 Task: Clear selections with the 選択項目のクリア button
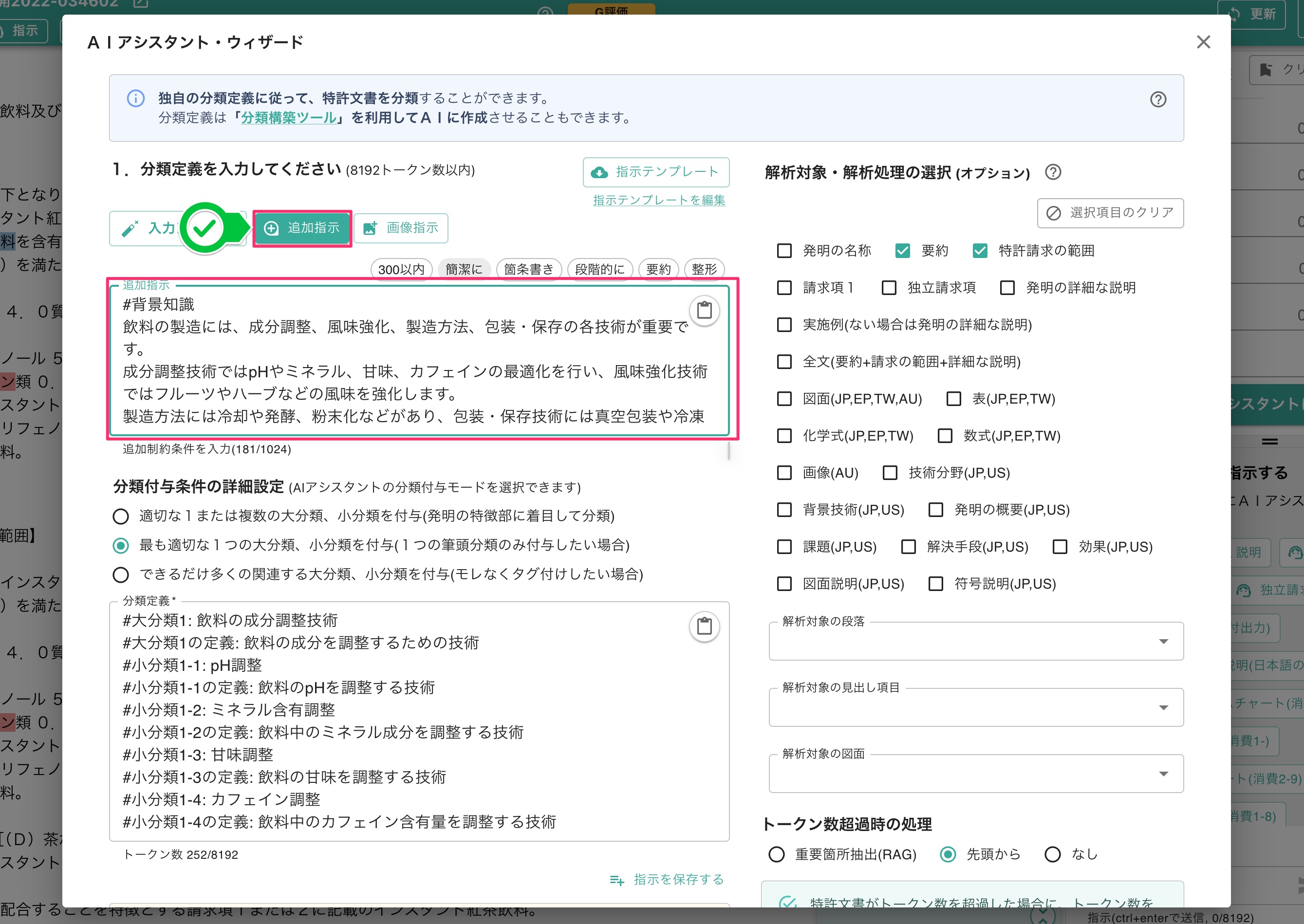(1109, 213)
